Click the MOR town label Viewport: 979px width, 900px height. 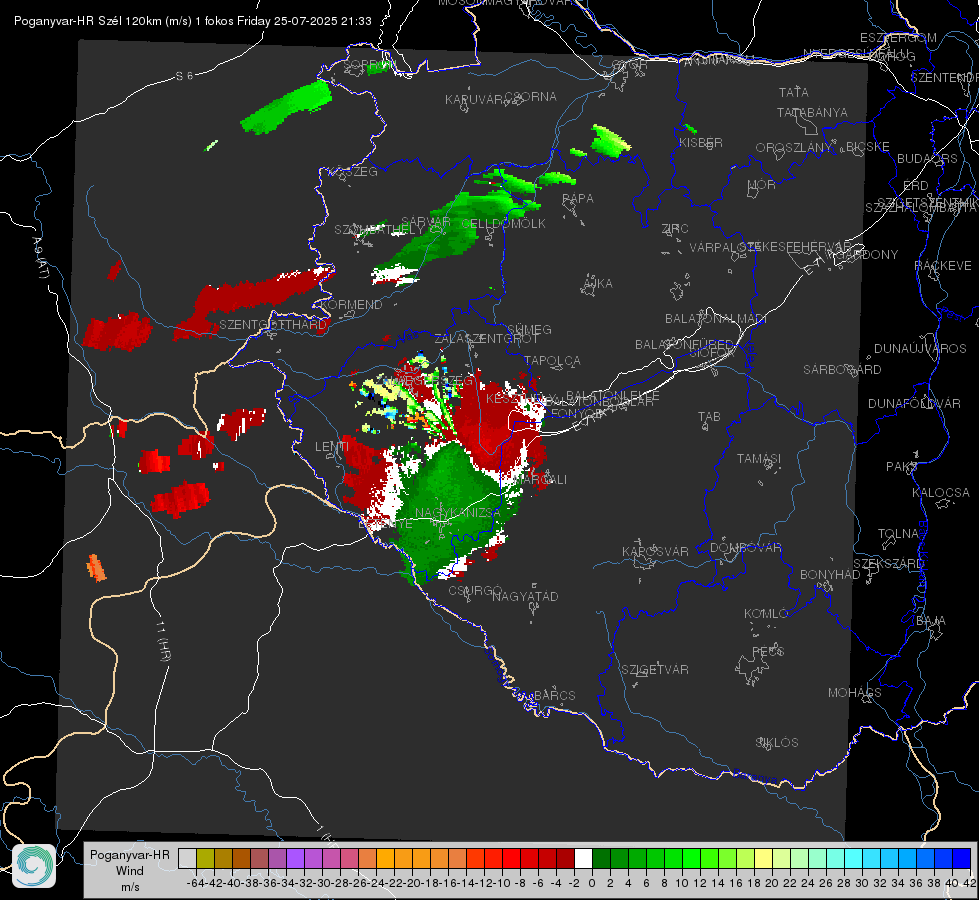click(x=762, y=184)
